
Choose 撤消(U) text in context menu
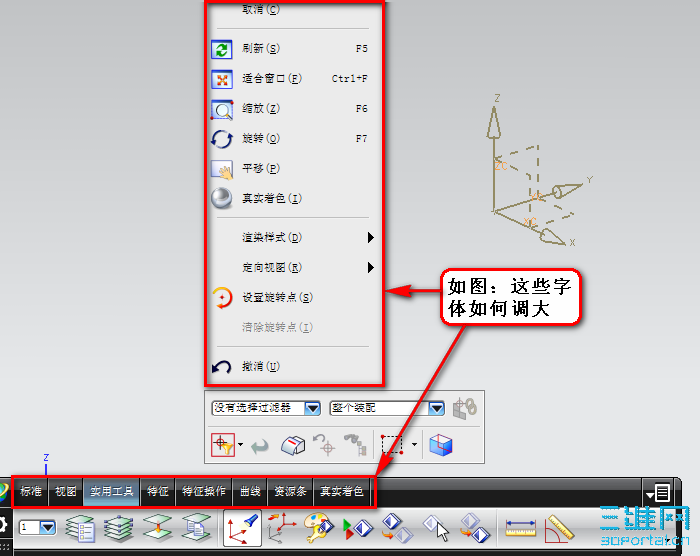261,367
